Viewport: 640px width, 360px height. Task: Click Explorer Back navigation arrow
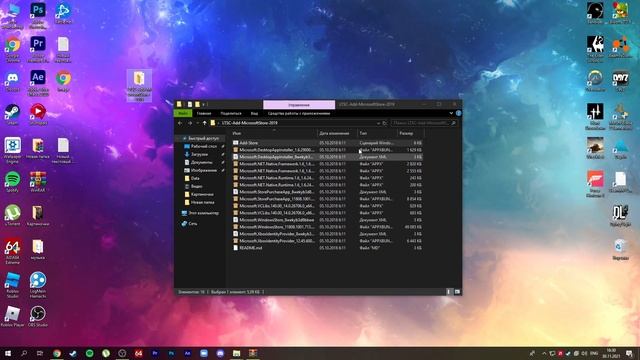tap(180, 123)
